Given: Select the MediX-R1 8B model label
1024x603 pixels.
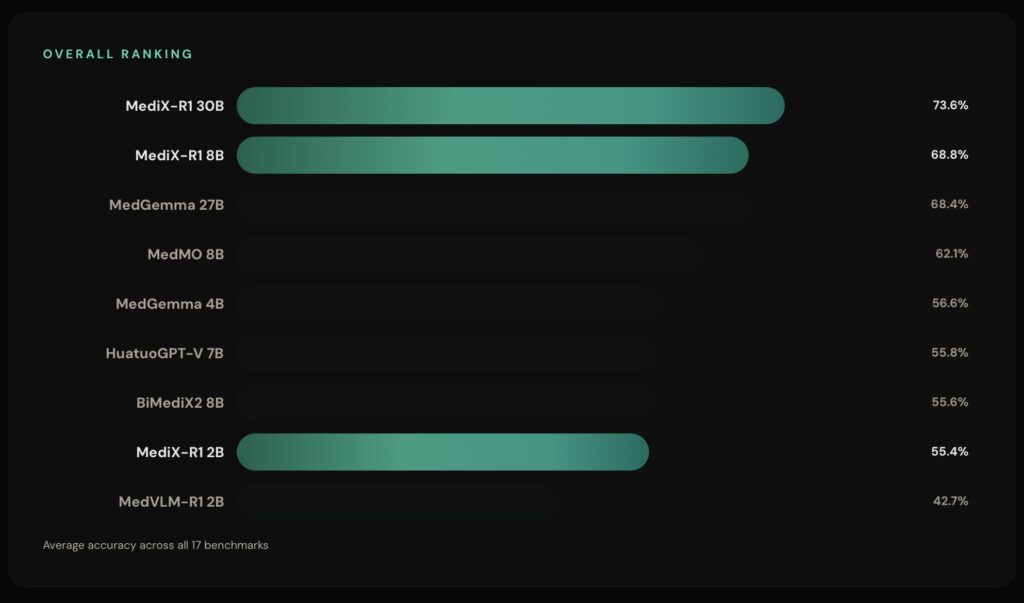Looking at the screenshot, I should (x=179, y=155).
